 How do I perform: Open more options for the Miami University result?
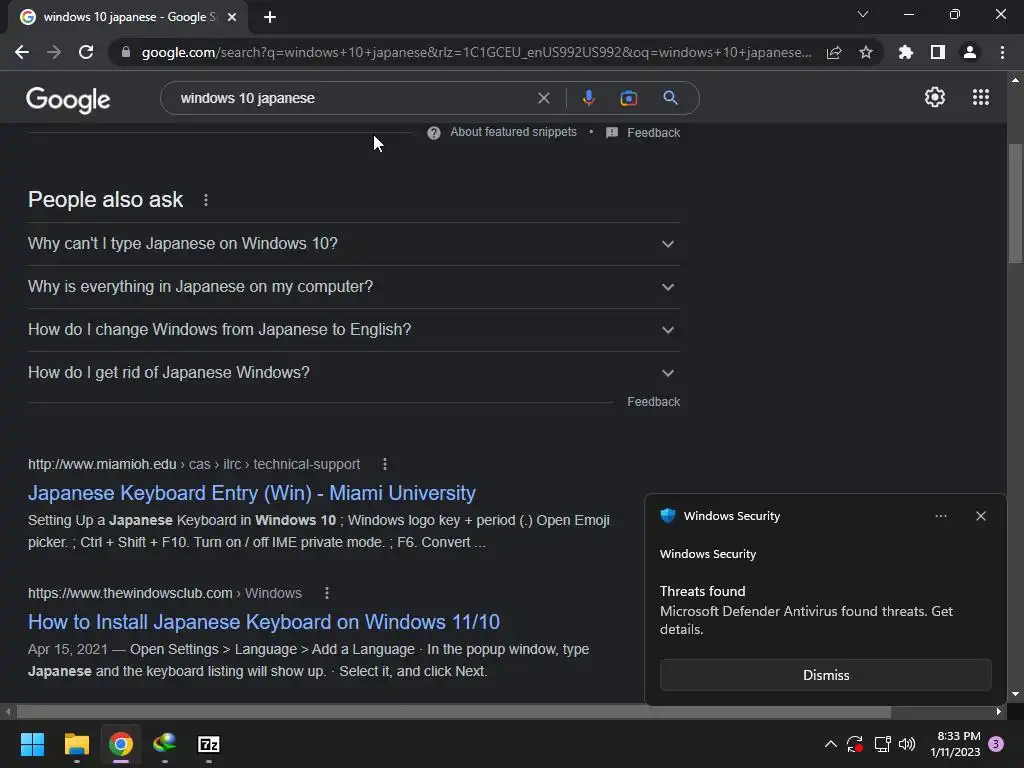pos(385,464)
